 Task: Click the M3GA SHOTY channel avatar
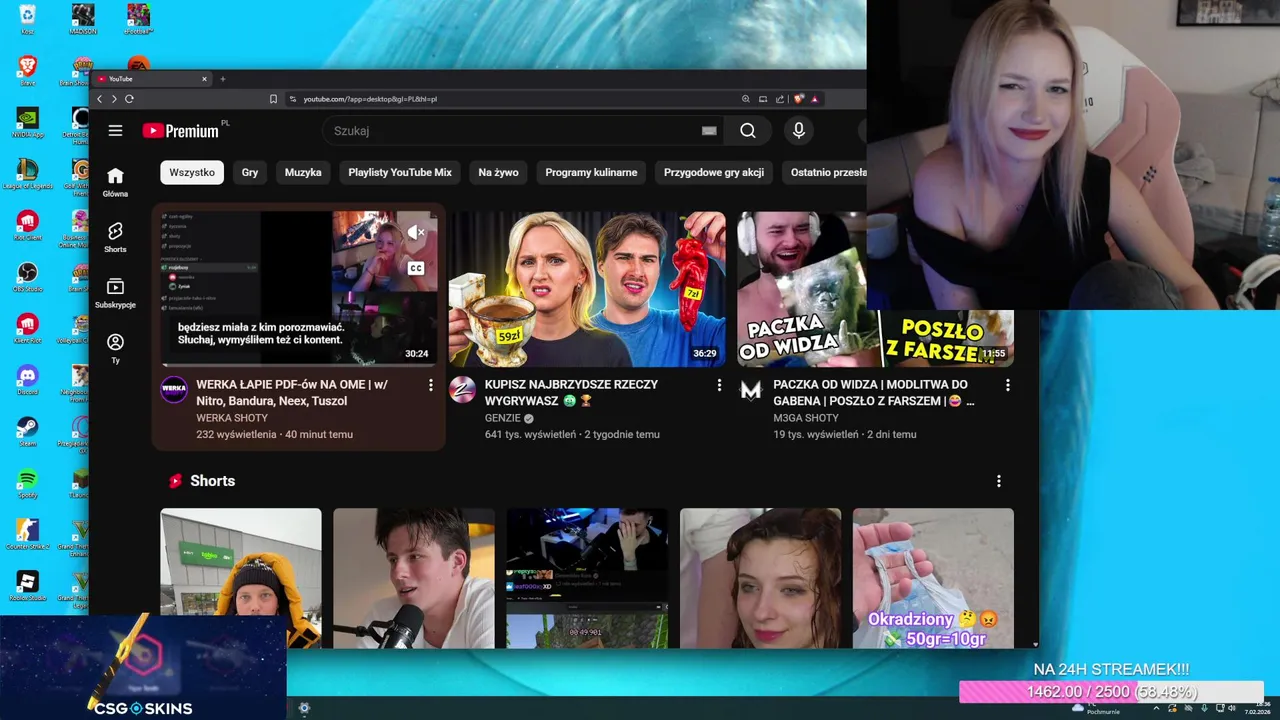[750, 390]
